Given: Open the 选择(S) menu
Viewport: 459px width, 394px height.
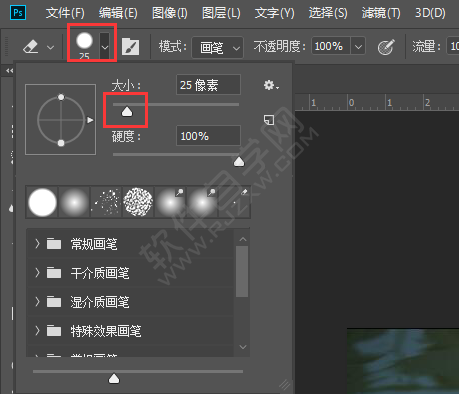Looking at the screenshot, I should point(328,13).
